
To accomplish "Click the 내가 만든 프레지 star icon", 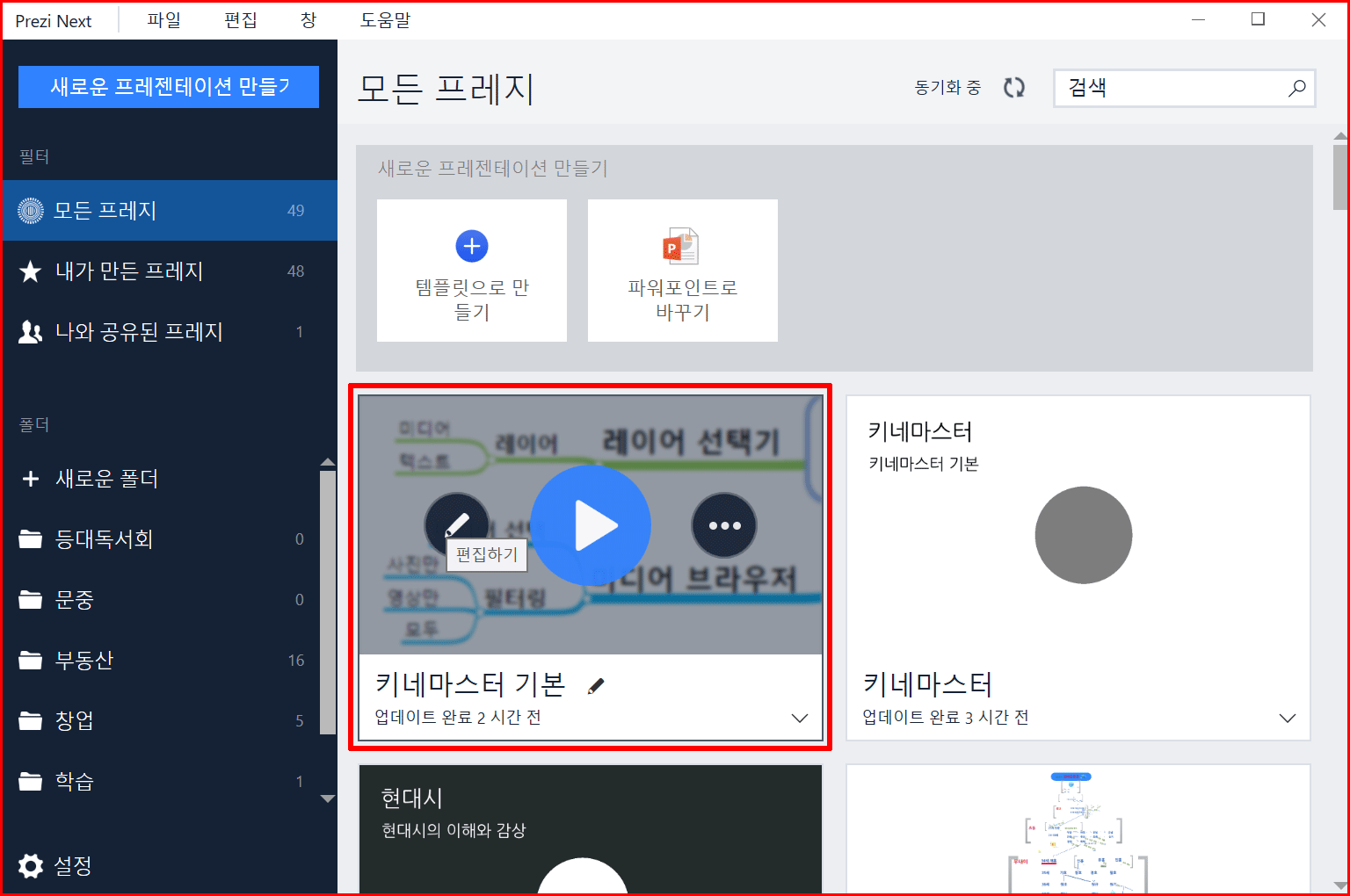I will point(30,271).
